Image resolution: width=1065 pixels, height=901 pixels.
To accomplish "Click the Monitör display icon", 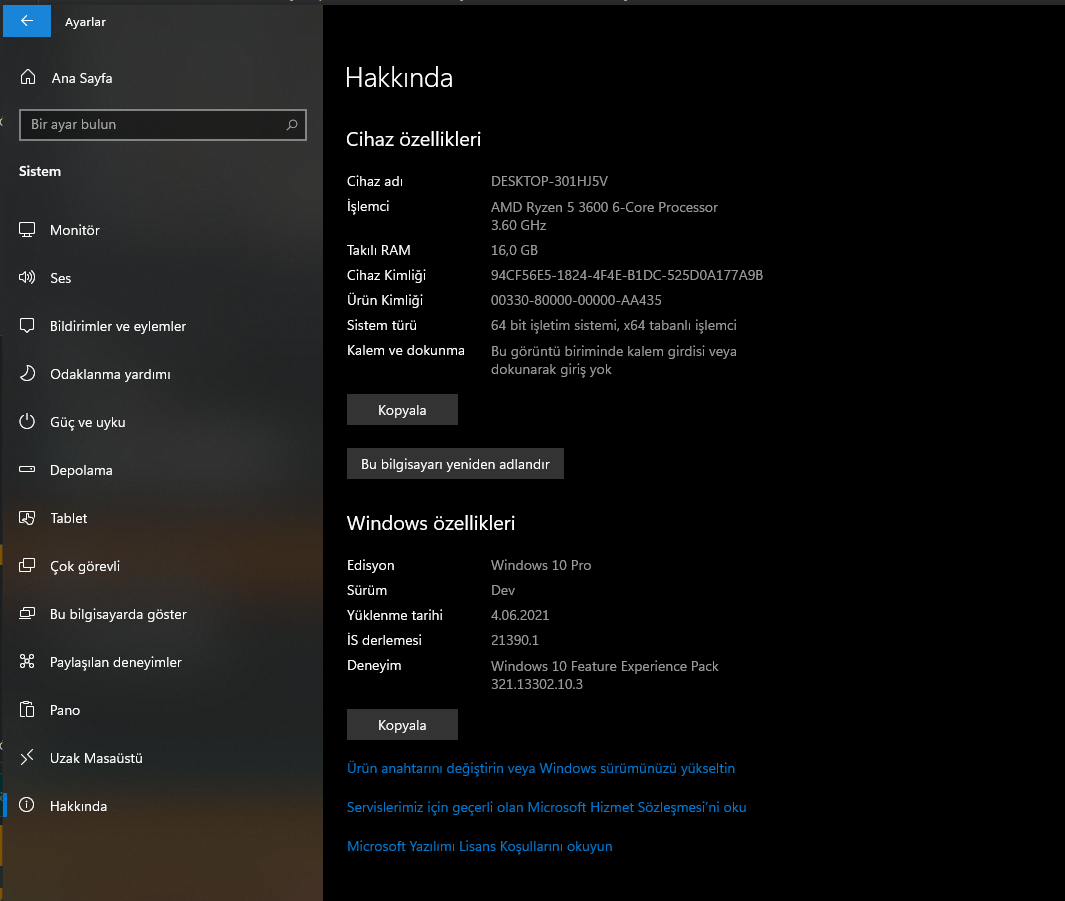I will (x=27, y=230).
